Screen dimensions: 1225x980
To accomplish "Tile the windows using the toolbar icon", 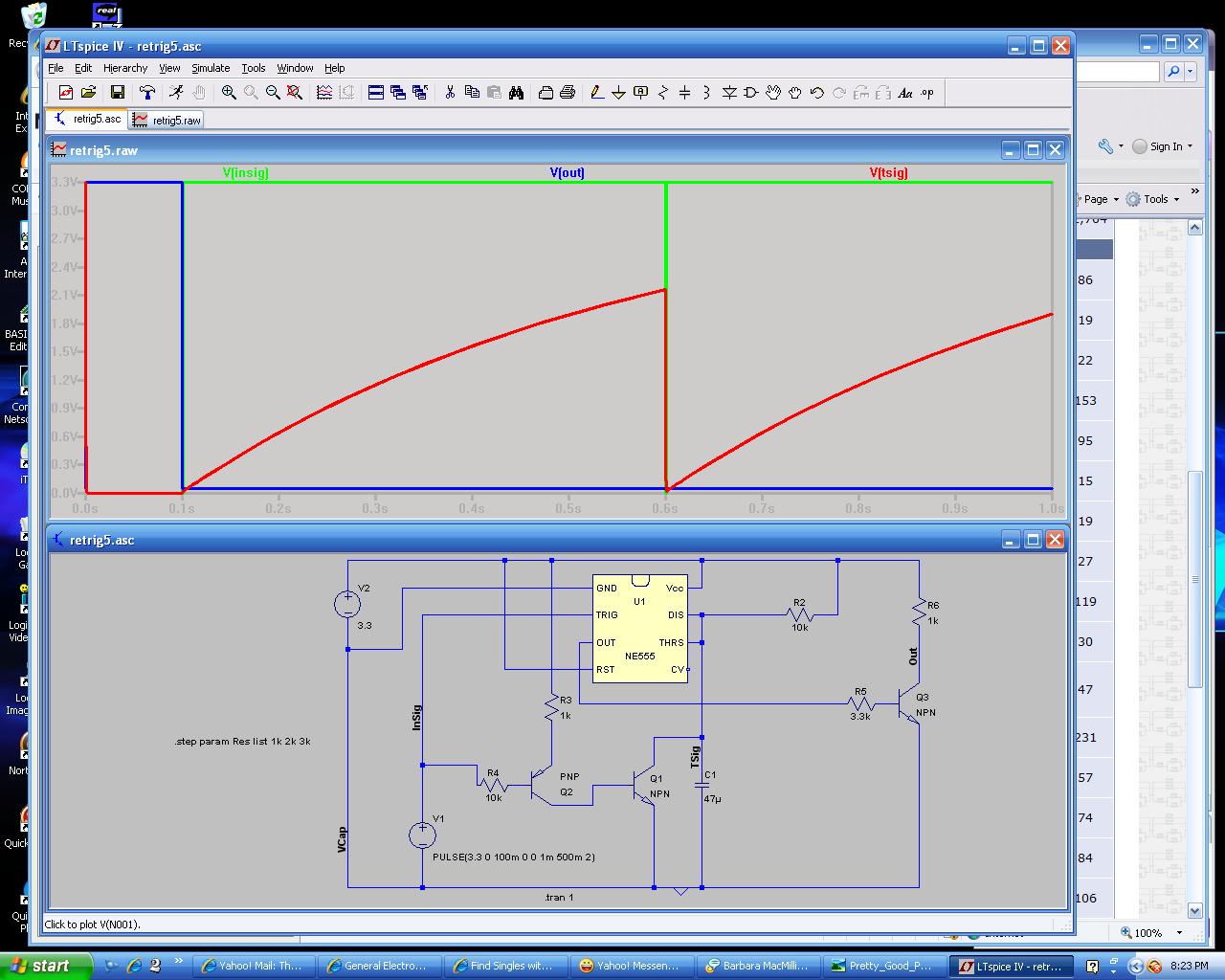I will tap(375, 93).
